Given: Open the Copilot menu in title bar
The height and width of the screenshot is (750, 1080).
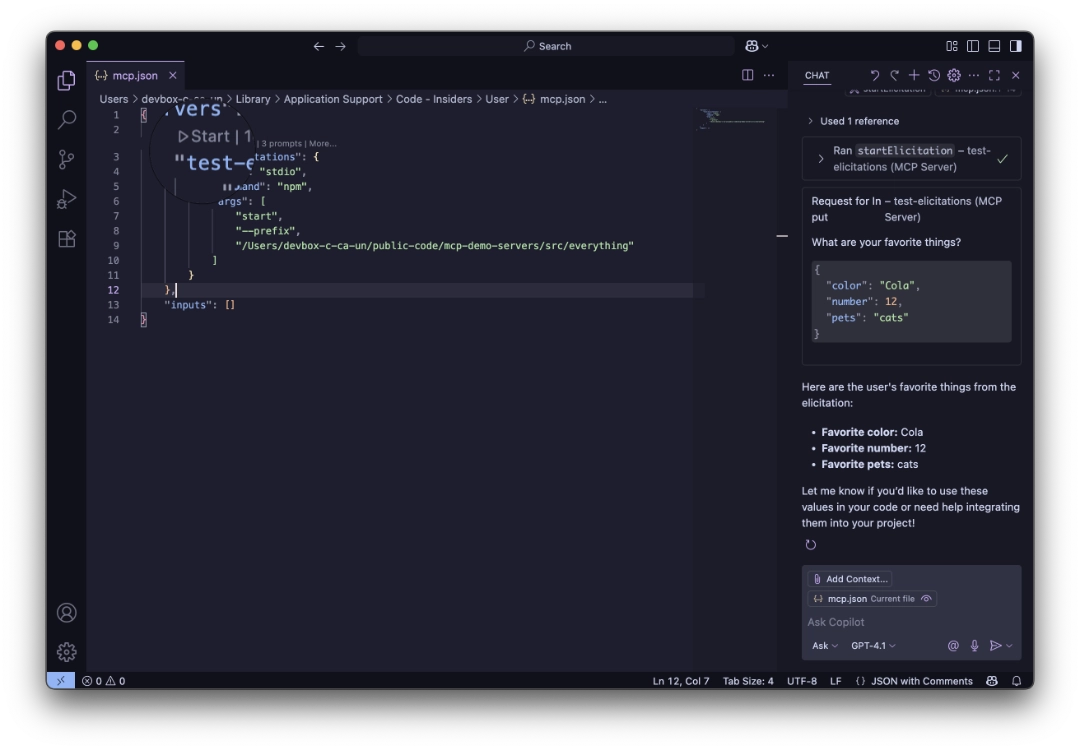Looking at the screenshot, I should 756,46.
